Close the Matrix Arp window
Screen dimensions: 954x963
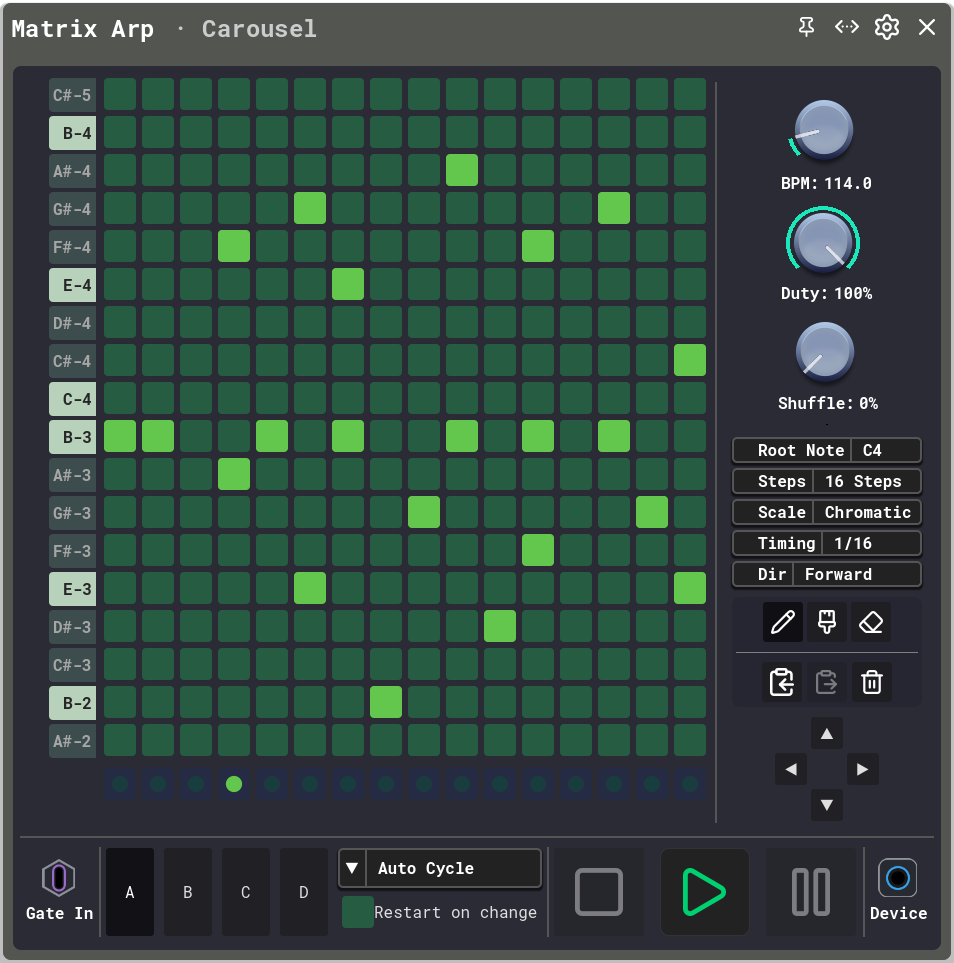pyautogui.click(x=927, y=27)
